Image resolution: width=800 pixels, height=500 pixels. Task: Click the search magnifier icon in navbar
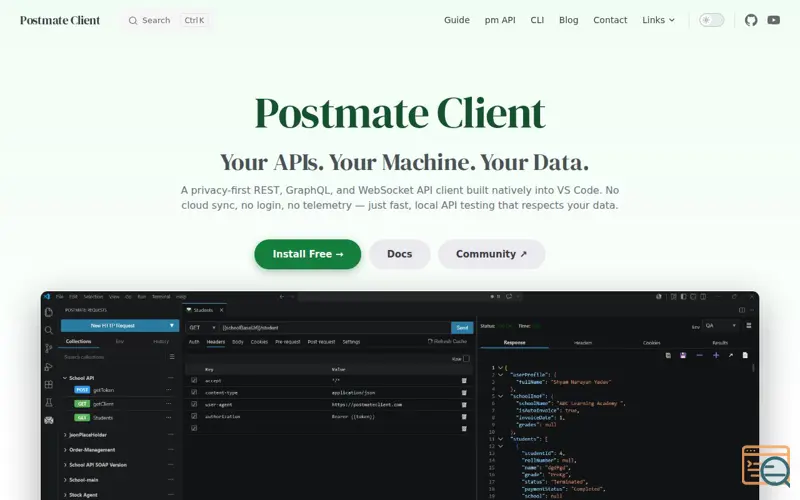(x=133, y=20)
